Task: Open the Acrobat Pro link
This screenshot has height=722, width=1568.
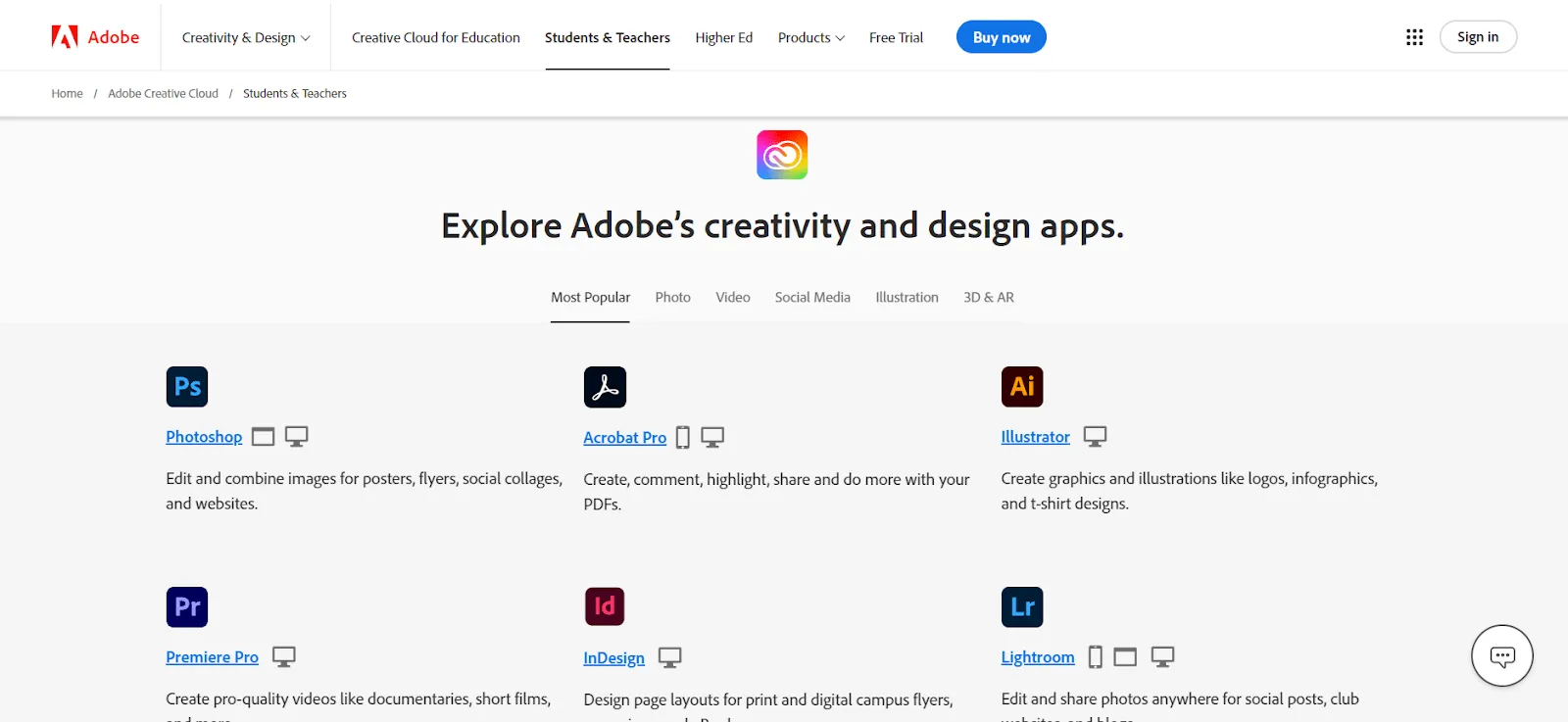Action: coord(625,438)
